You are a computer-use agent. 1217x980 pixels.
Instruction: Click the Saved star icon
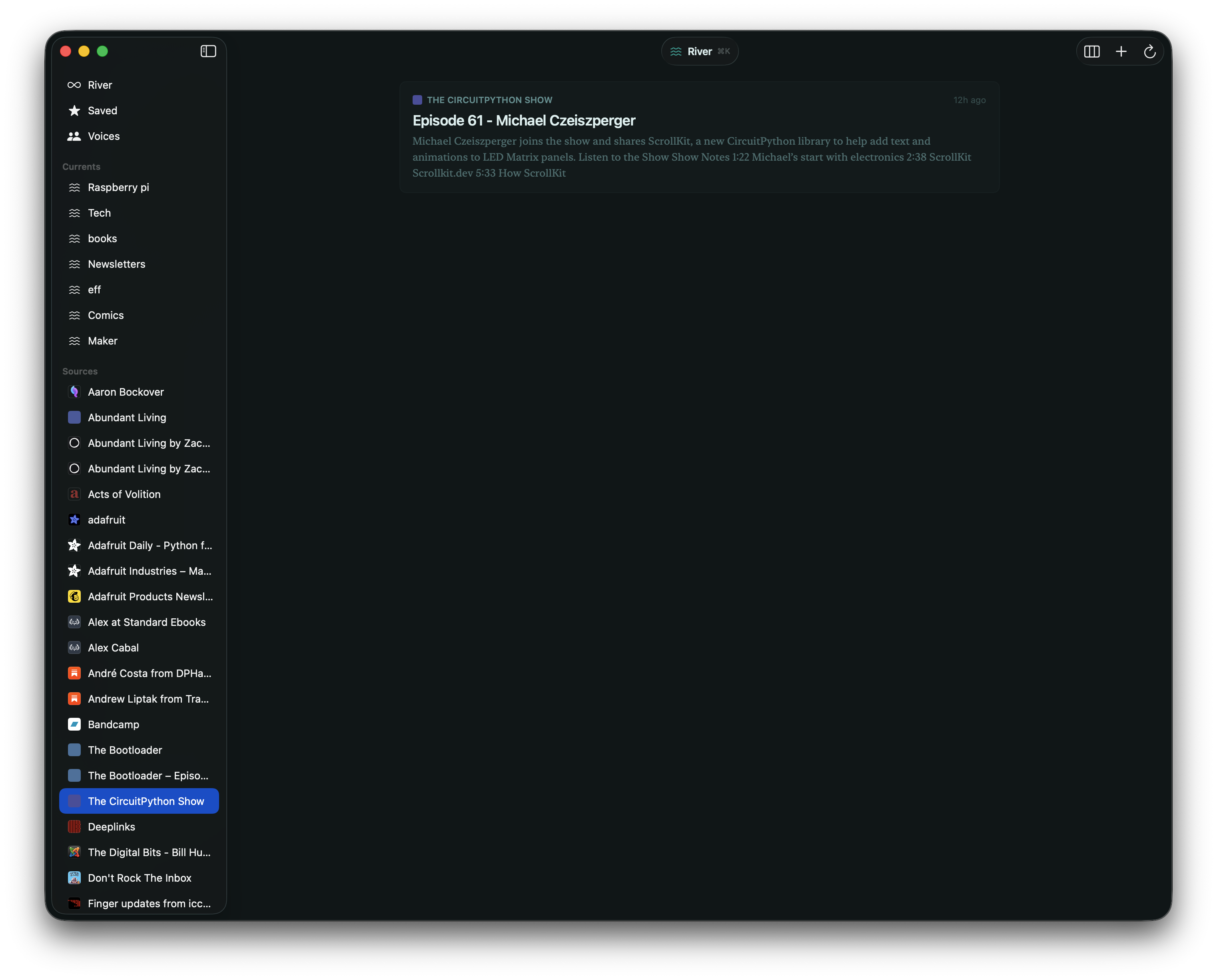[x=74, y=111]
